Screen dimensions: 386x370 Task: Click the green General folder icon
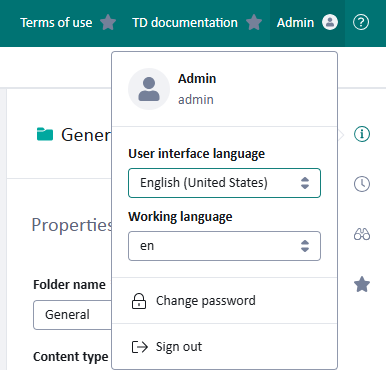click(x=45, y=134)
